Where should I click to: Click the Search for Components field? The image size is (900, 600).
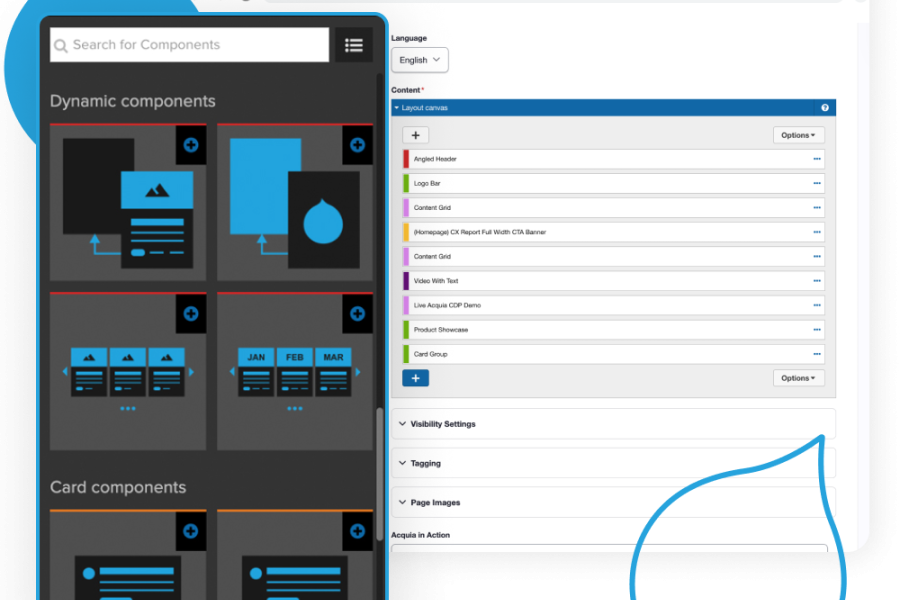pos(190,45)
